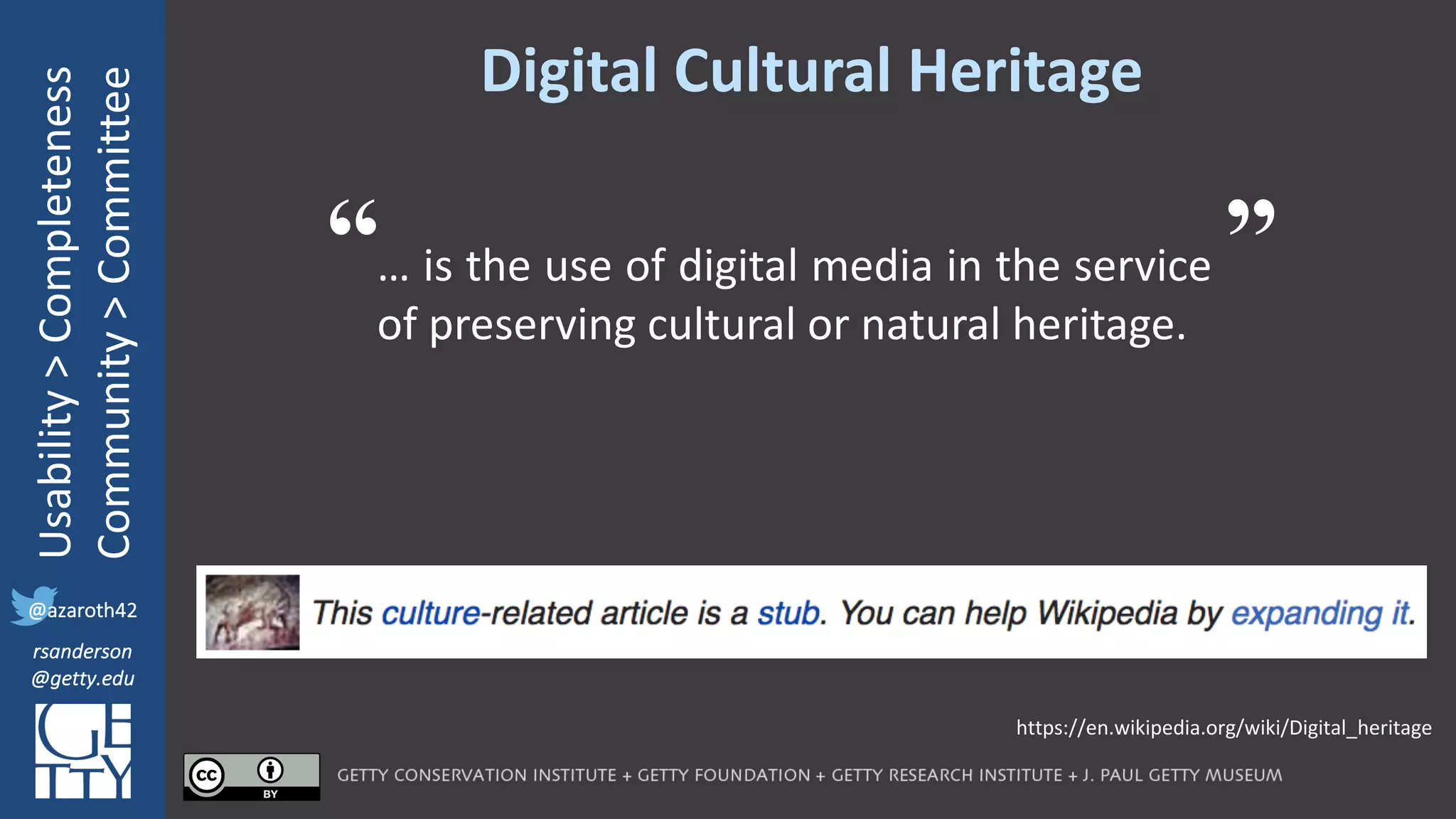Open the 'stub' link in notice
The image size is (1456, 819).
coord(788,613)
